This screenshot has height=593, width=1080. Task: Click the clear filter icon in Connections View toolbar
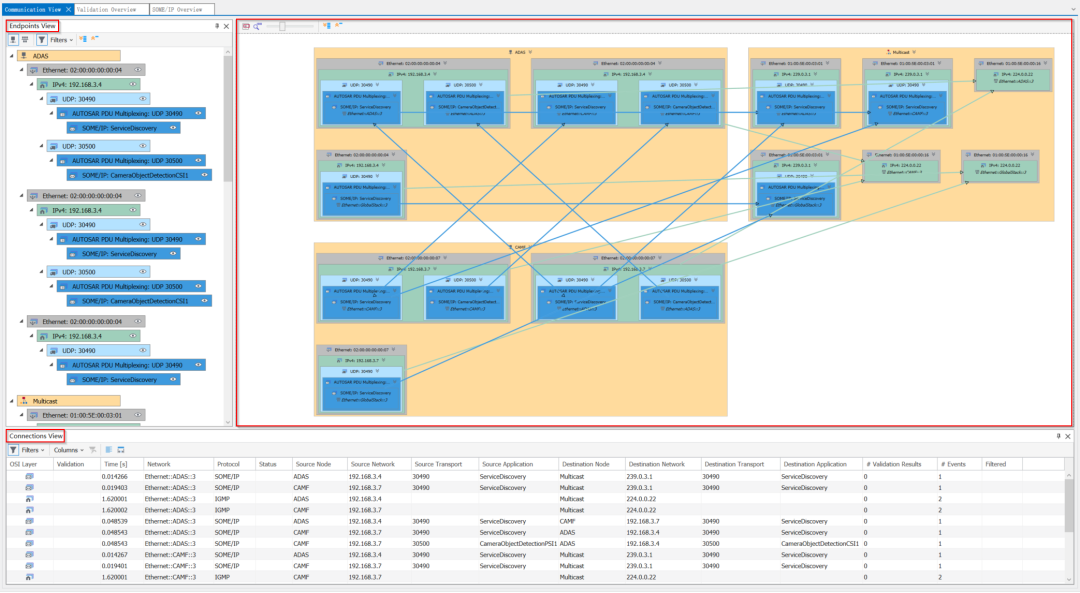[93, 450]
